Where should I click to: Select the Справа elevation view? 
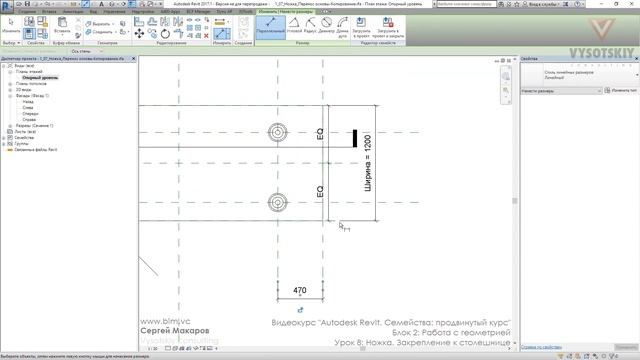[x=29, y=120]
